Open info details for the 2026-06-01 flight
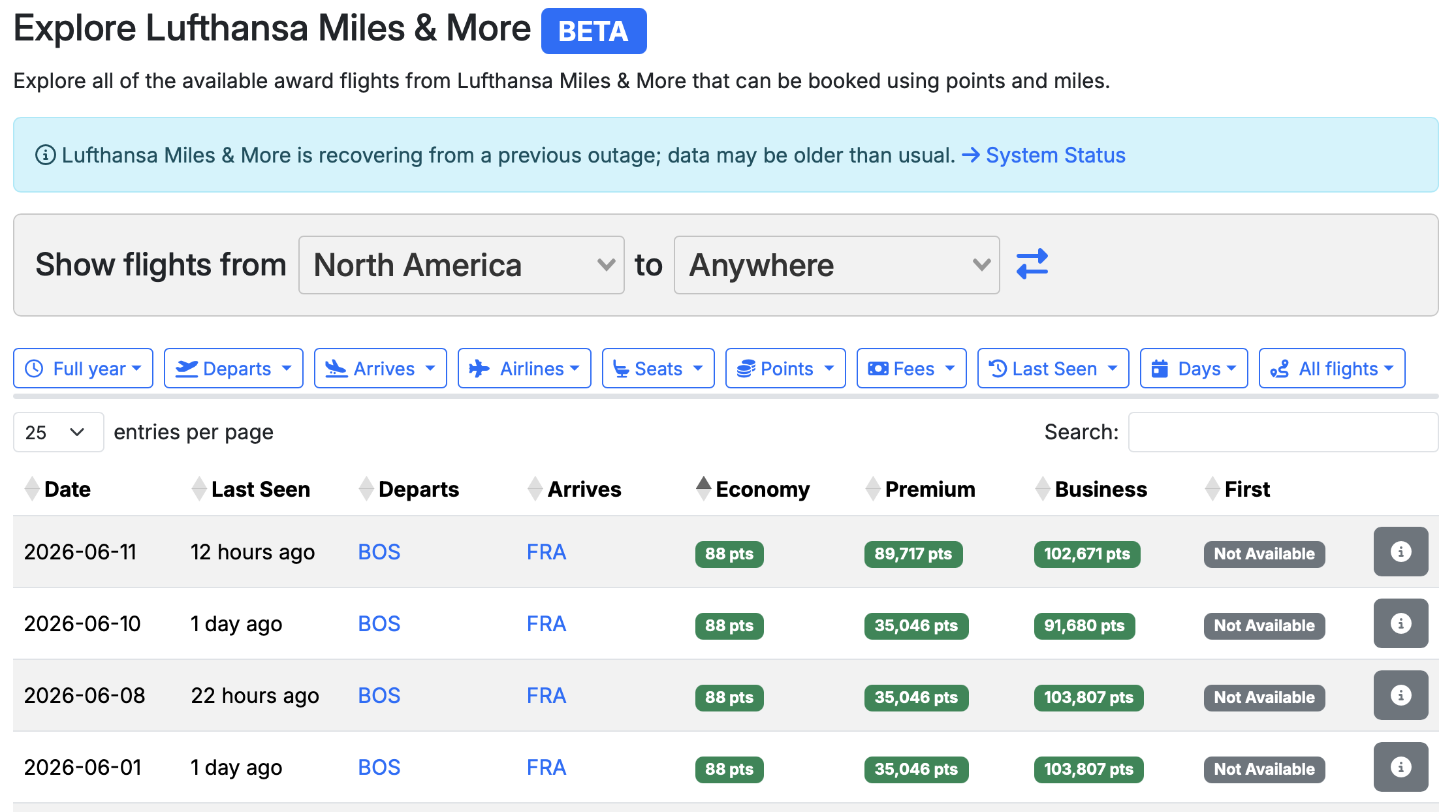 tap(1401, 767)
